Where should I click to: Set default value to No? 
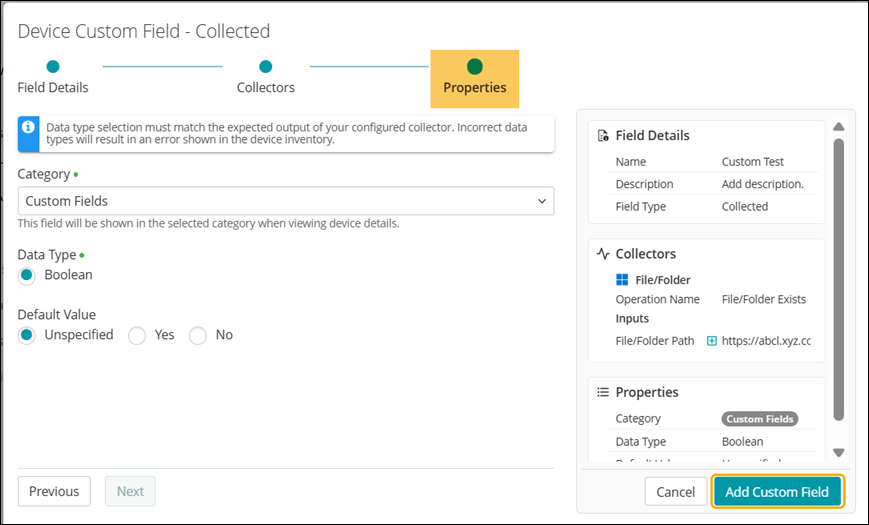[198, 336]
